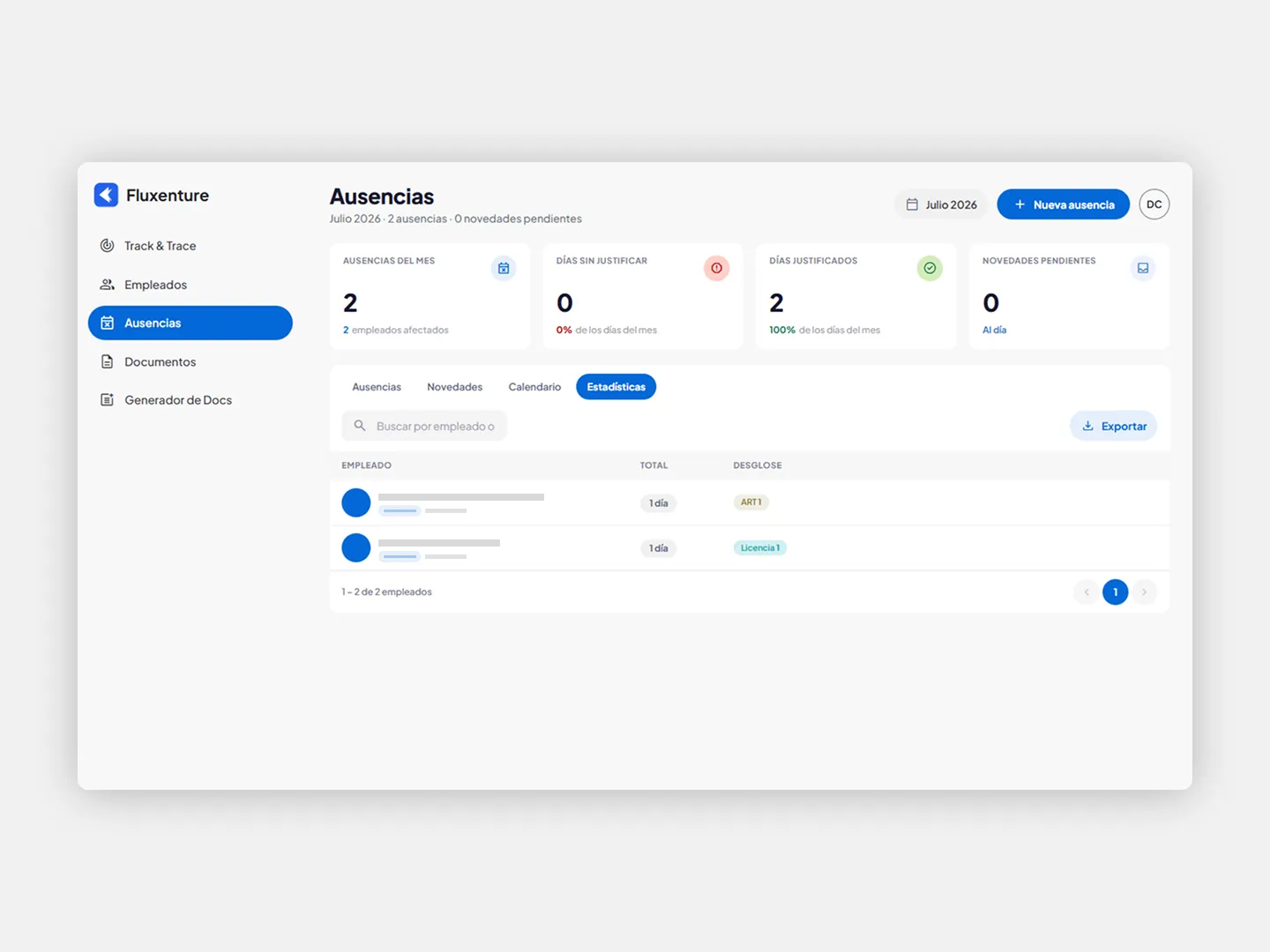Image resolution: width=1270 pixels, height=952 pixels.
Task: Click the Nueva ausencia button
Action: click(1064, 205)
